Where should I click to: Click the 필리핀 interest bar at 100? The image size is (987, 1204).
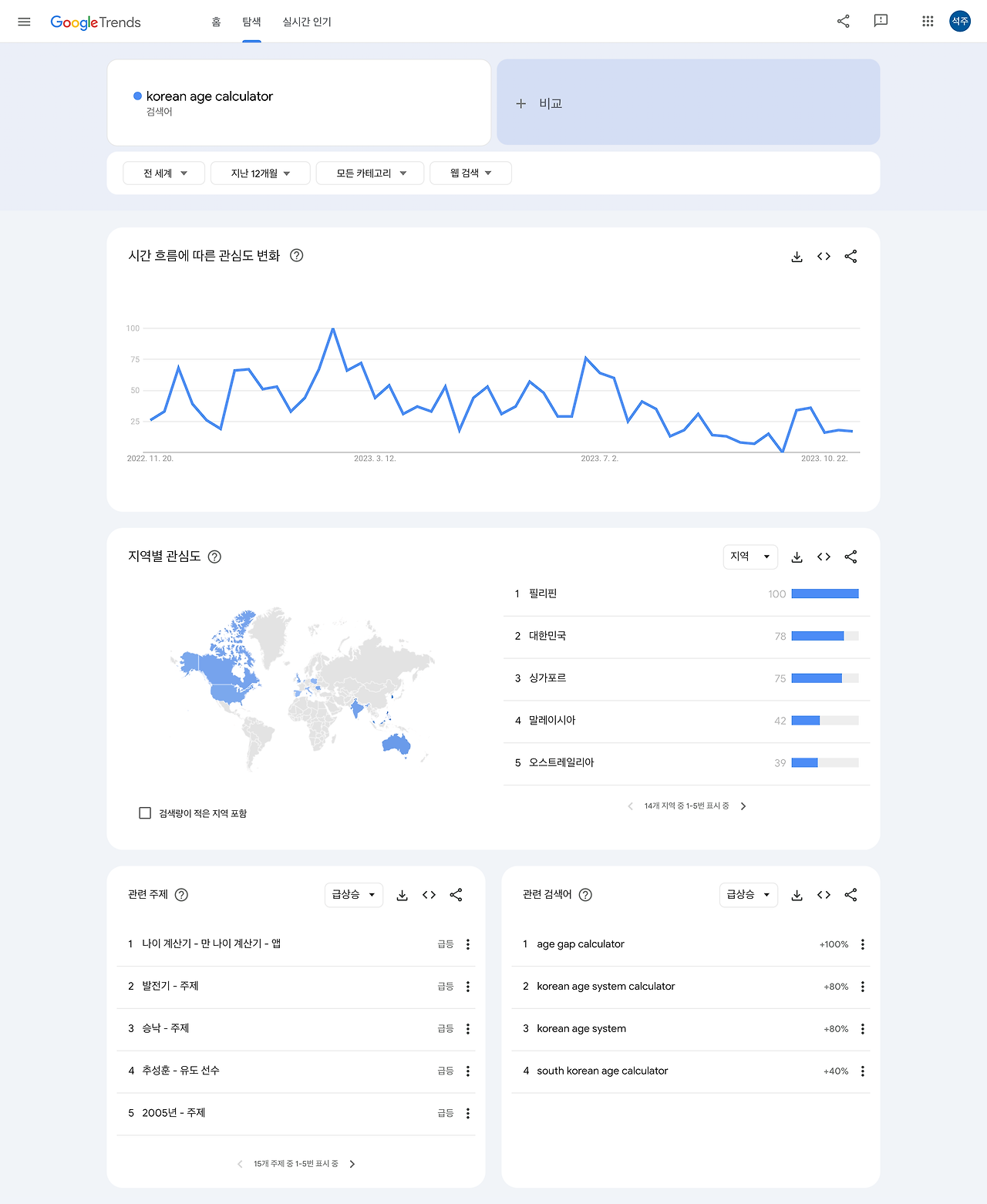pos(825,594)
